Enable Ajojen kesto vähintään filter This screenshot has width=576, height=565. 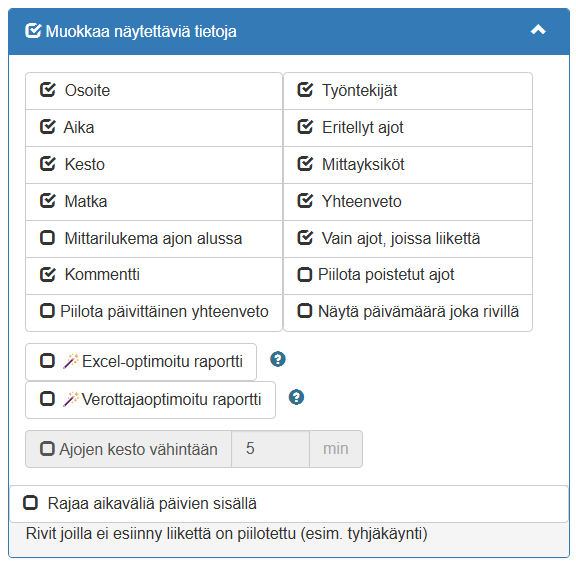point(47,449)
